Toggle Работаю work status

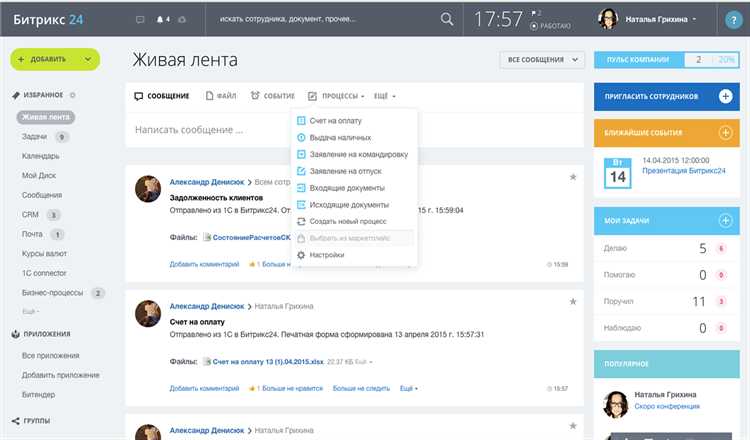pyautogui.click(x=551, y=26)
